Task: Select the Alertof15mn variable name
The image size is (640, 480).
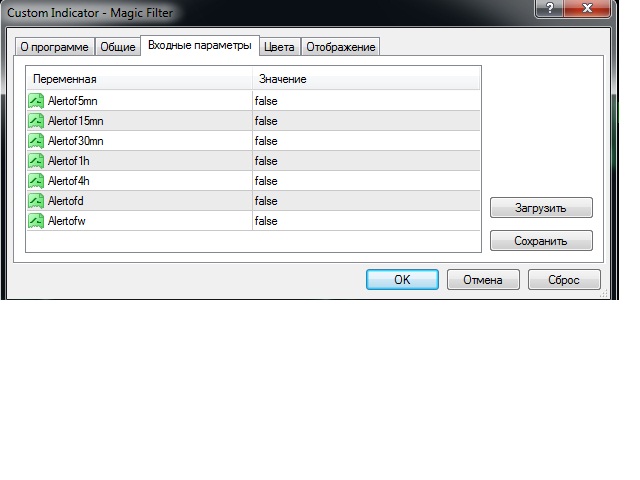Action: [76, 121]
